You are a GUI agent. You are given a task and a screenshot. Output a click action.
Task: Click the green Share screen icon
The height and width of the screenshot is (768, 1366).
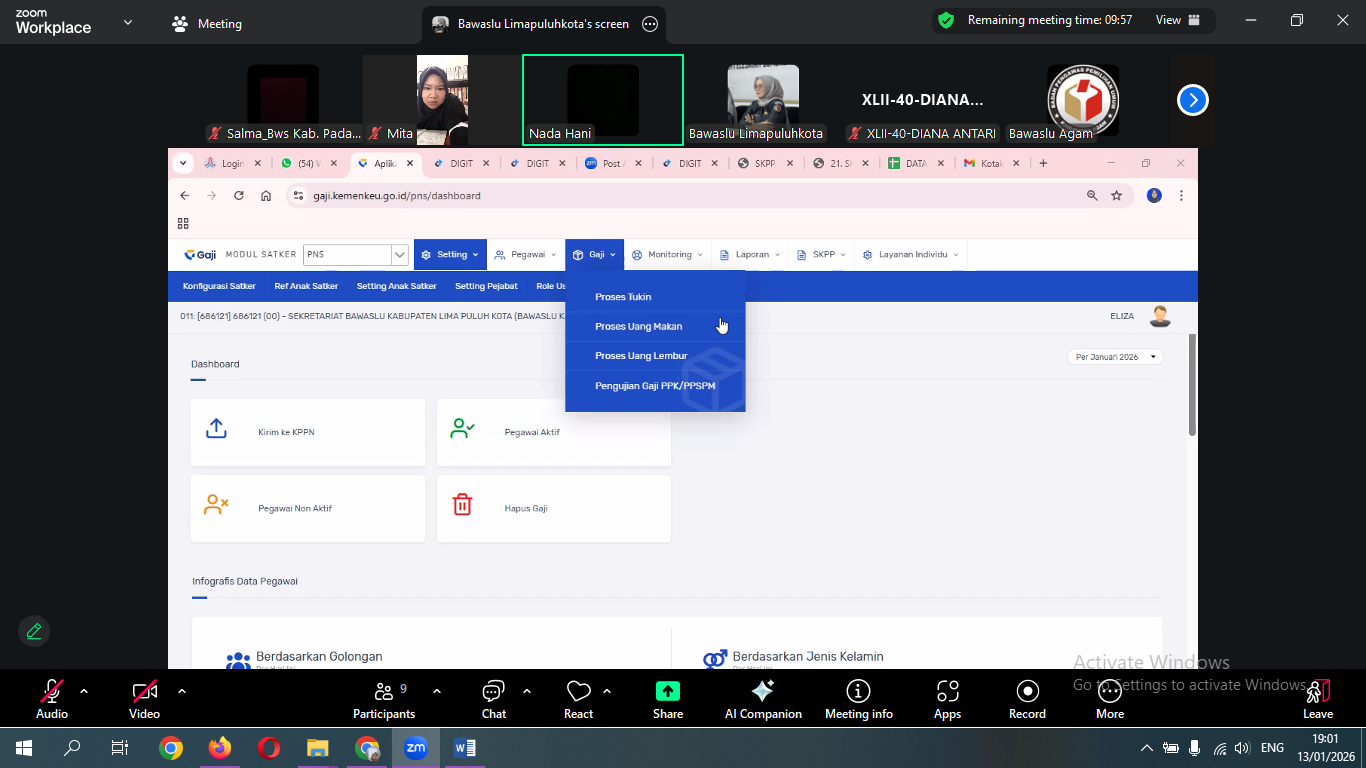tap(667, 691)
